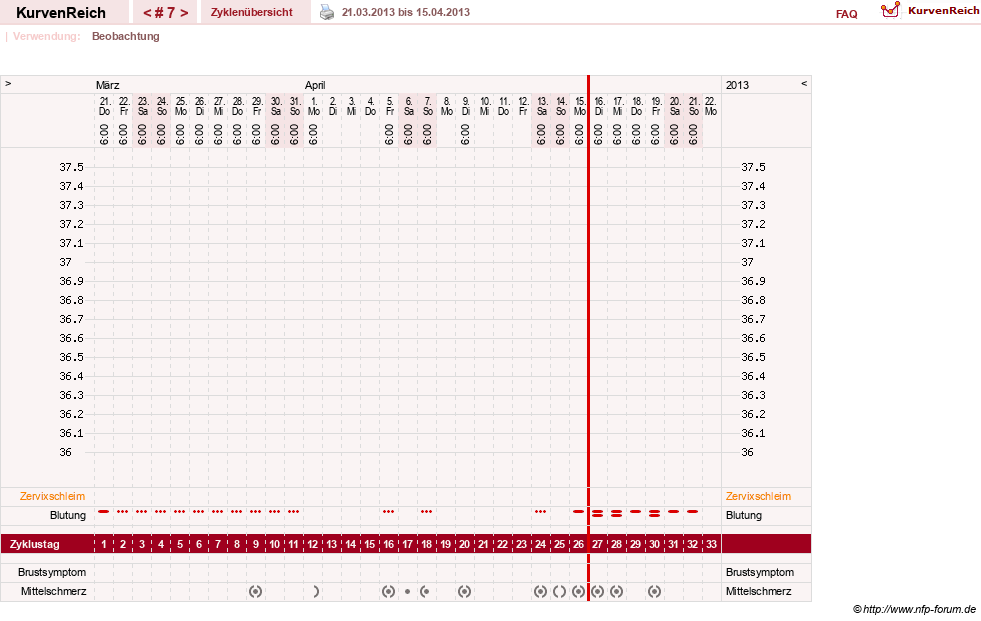The width and height of the screenshot is (981, 621).
Task: Select cycle day 33 in Zyklustag row
Action: 711,544
